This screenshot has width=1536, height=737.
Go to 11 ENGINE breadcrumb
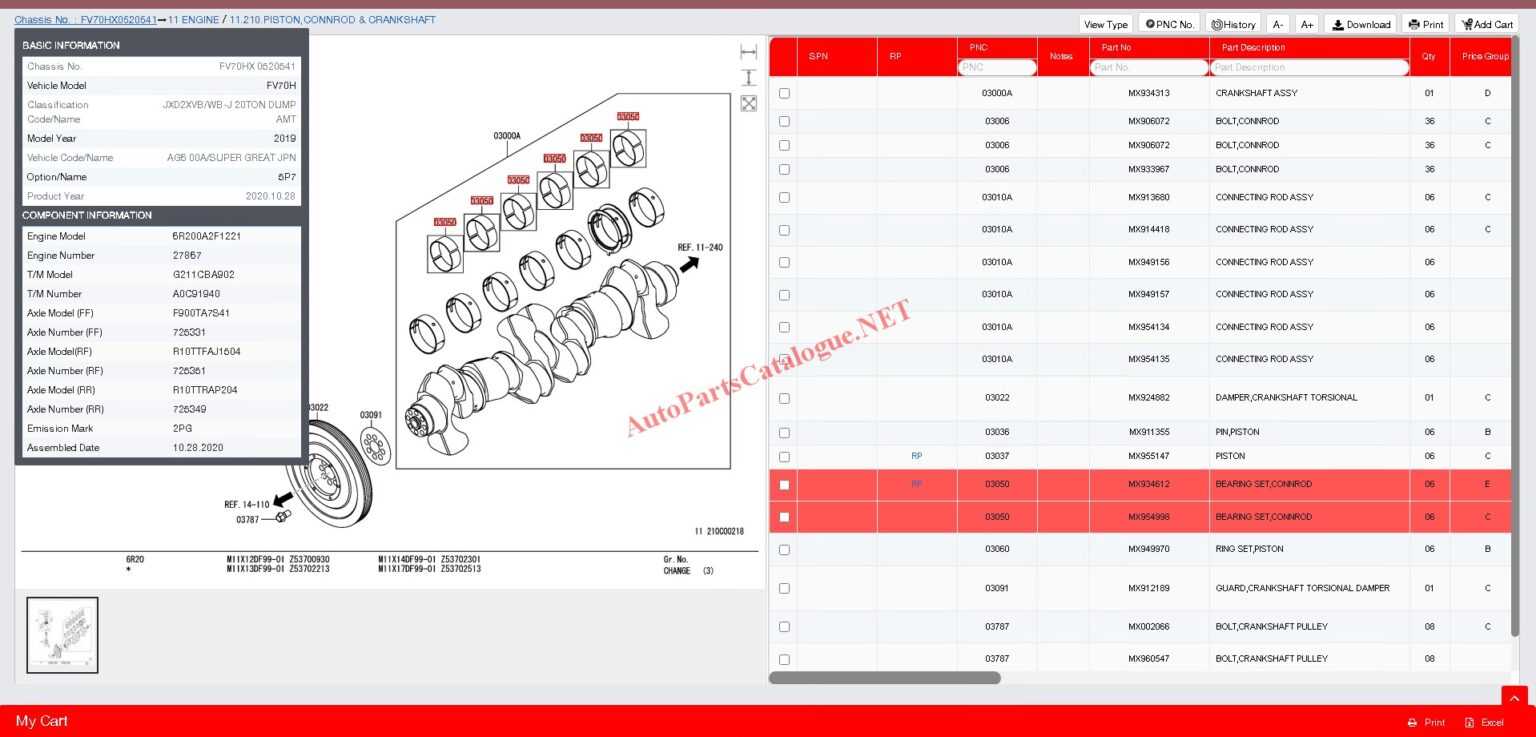pos(193,20)
